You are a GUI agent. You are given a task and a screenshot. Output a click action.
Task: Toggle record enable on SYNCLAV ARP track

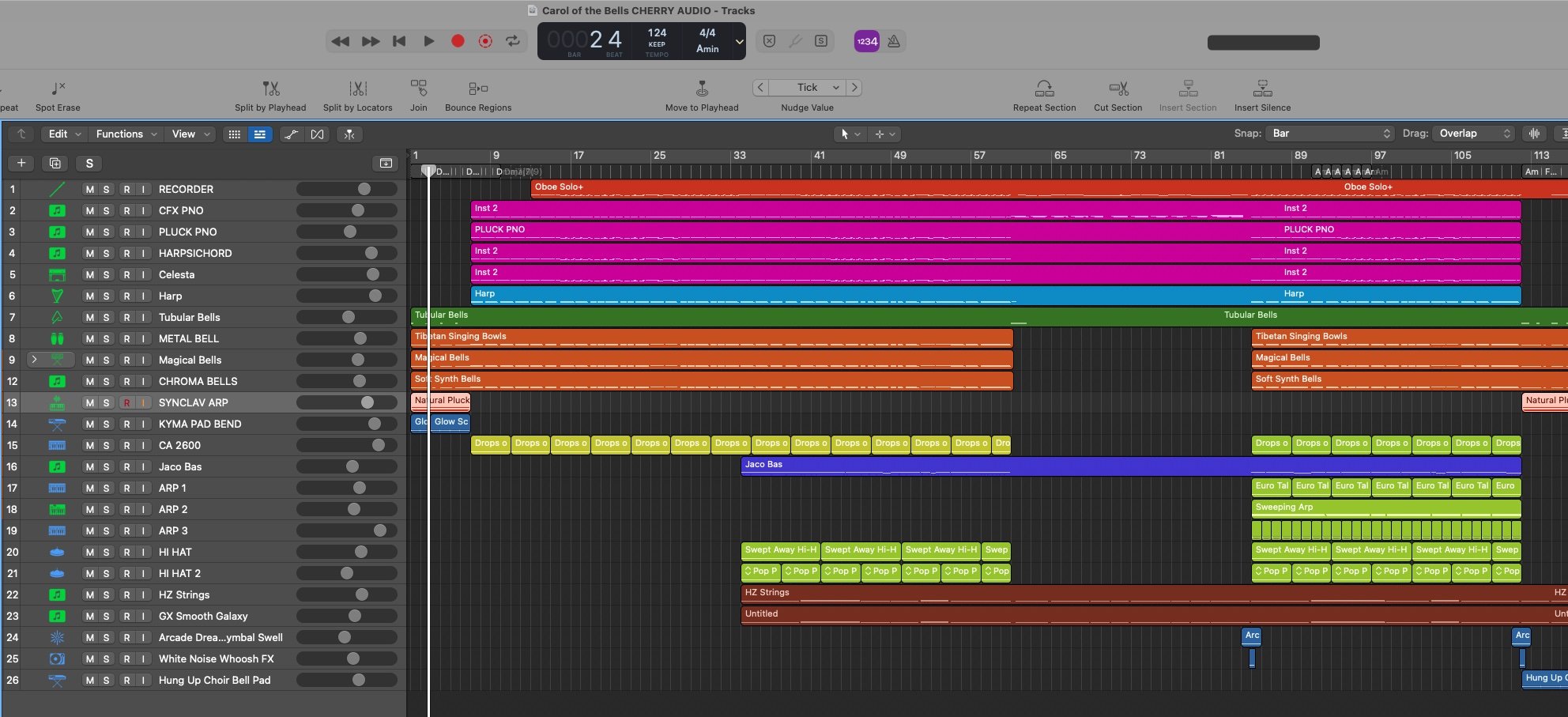[126, 403]
